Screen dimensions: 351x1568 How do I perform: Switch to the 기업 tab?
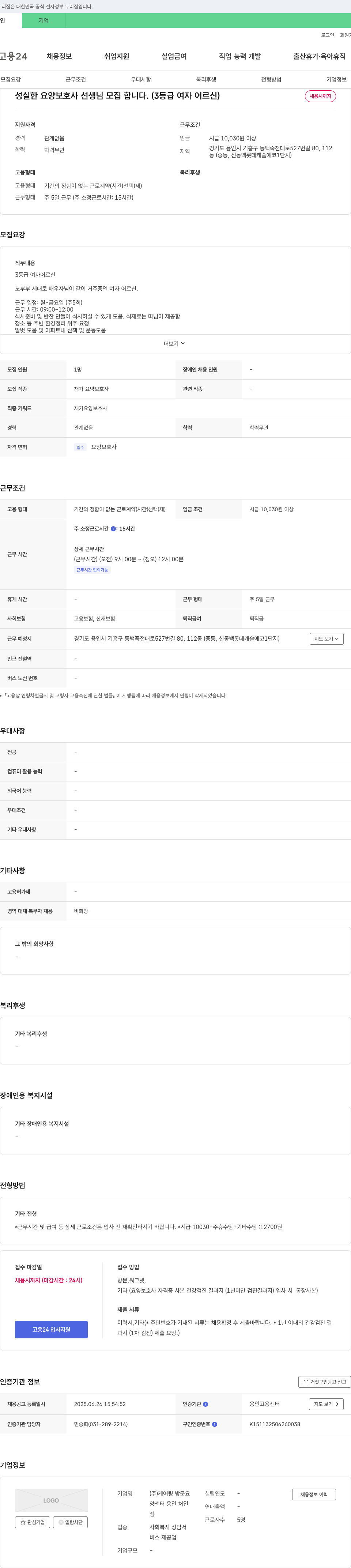coord(44,20)
